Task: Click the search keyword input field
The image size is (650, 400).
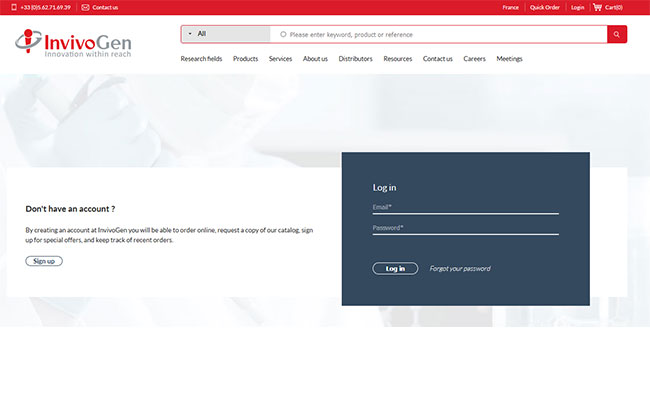Action: (x=439, y=34)
